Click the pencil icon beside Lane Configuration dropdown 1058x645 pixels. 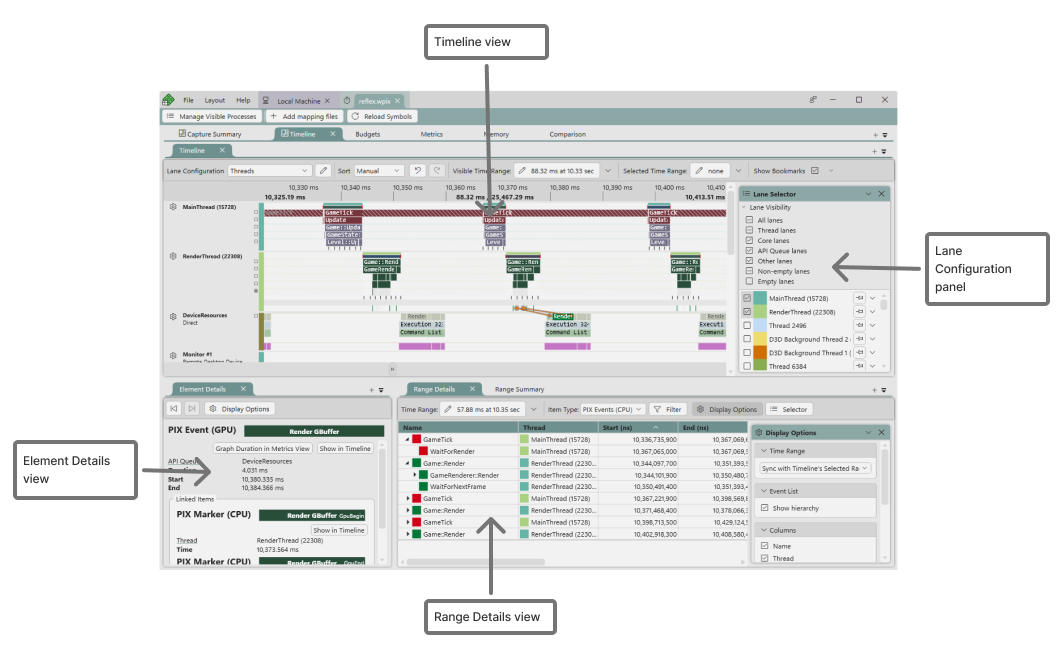click(x=323, y=171)
